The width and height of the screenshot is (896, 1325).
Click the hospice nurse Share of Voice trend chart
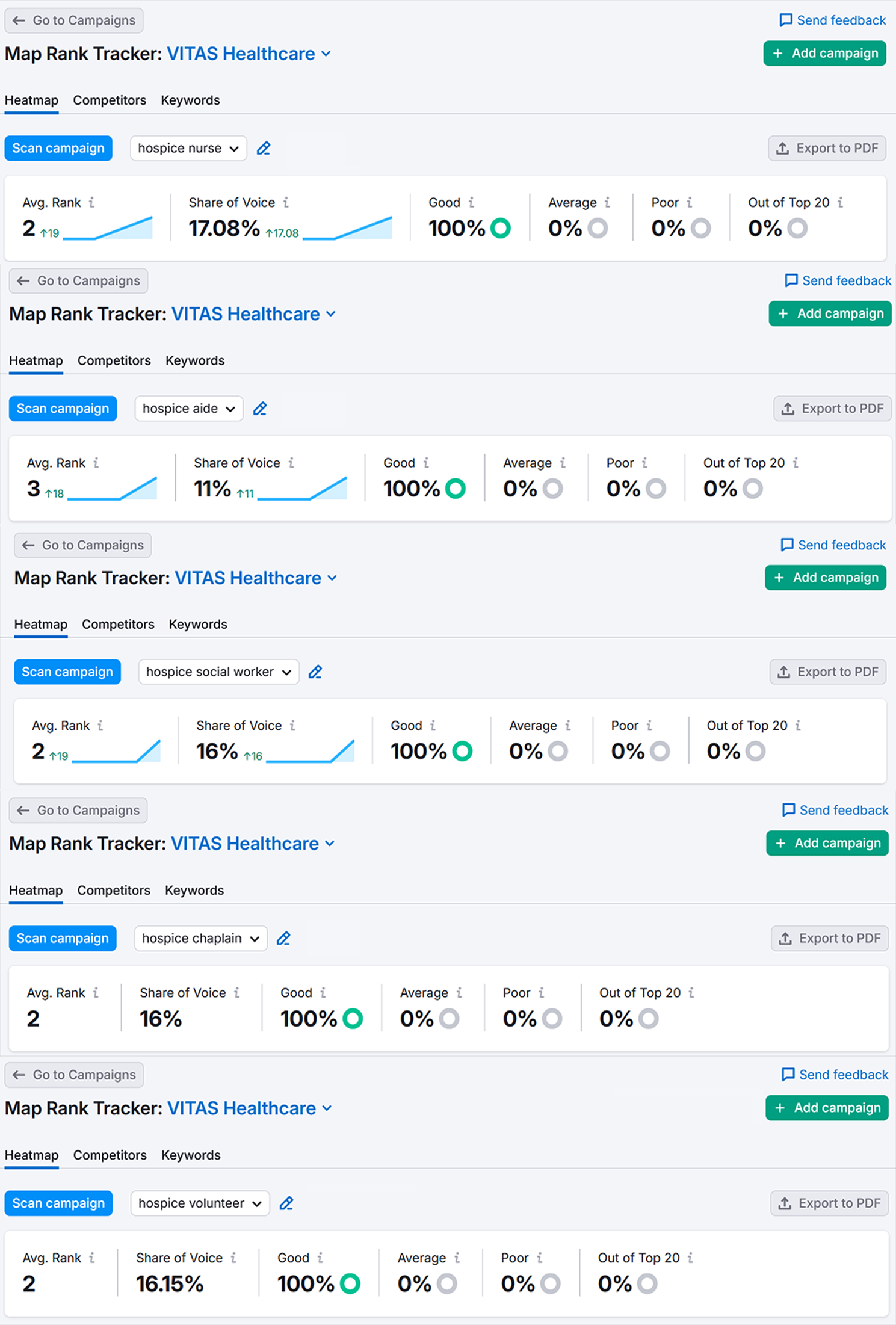pyautogui.click(x=347, y=229)
